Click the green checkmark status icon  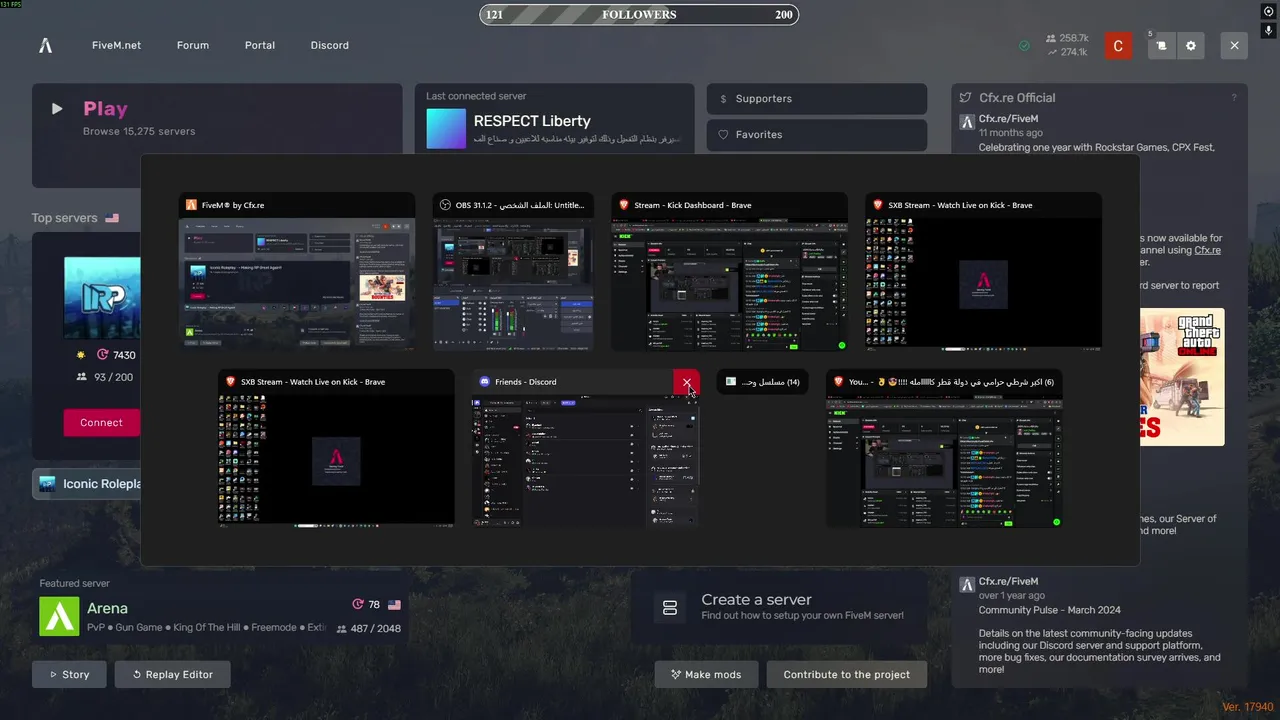[1024, 46]
